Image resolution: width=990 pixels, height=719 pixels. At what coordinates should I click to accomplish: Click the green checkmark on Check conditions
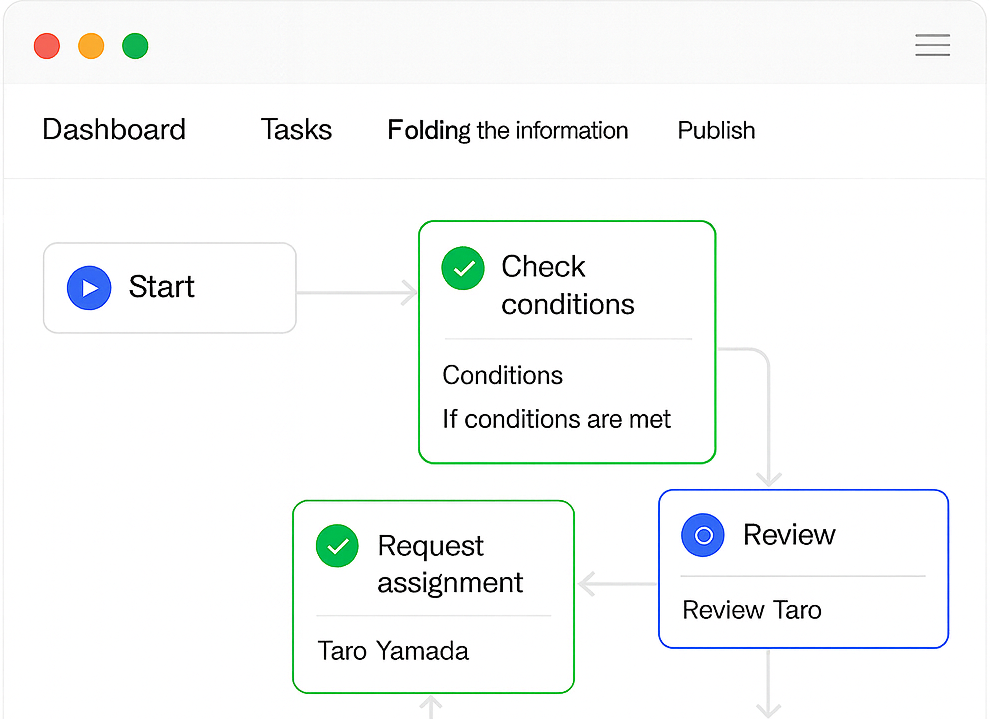pyautogui.click(x=463, y=269)
